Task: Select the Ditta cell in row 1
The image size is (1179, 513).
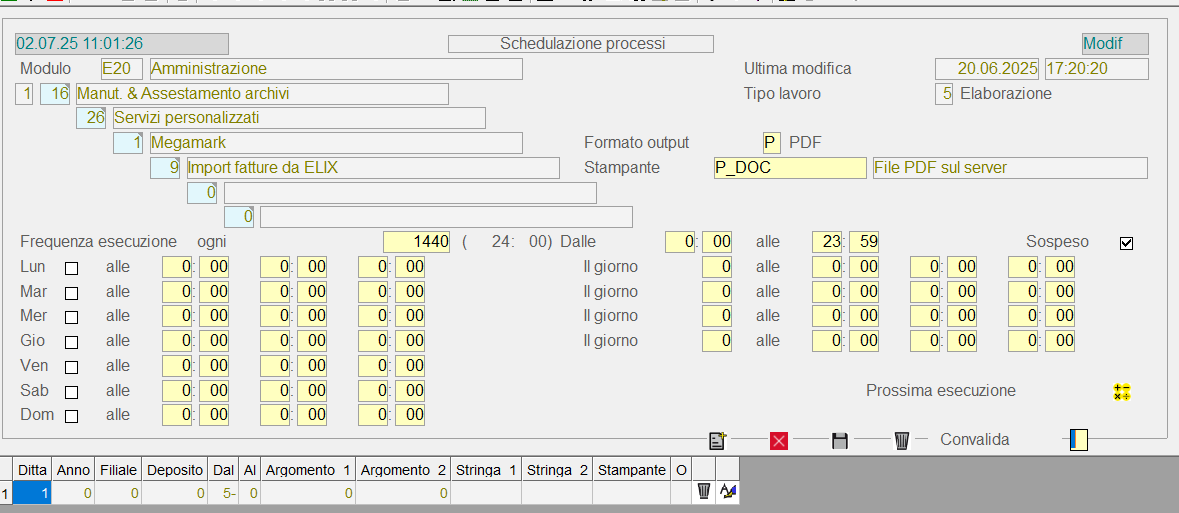Action: click(x=31, y=492)
